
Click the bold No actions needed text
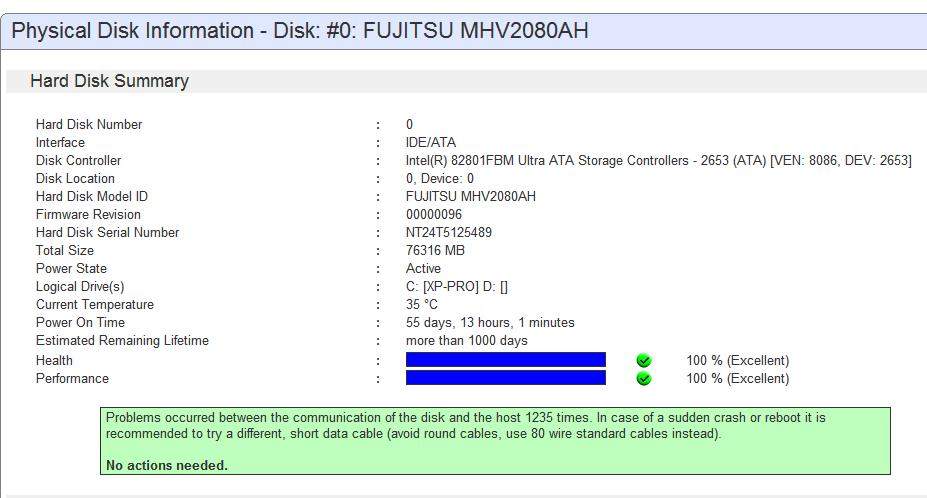[x=167, y=465]
